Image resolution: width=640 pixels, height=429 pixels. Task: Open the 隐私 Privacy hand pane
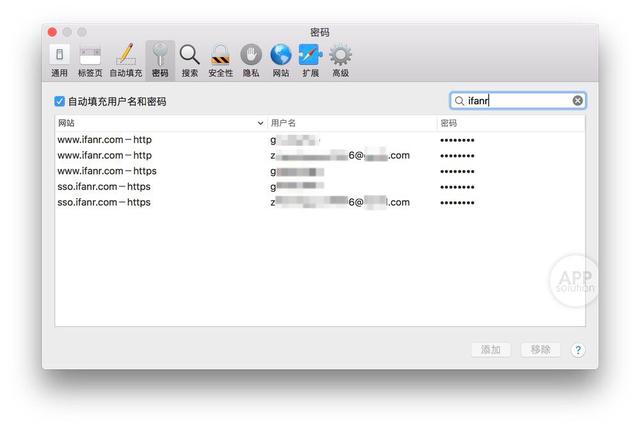point(251,61)
